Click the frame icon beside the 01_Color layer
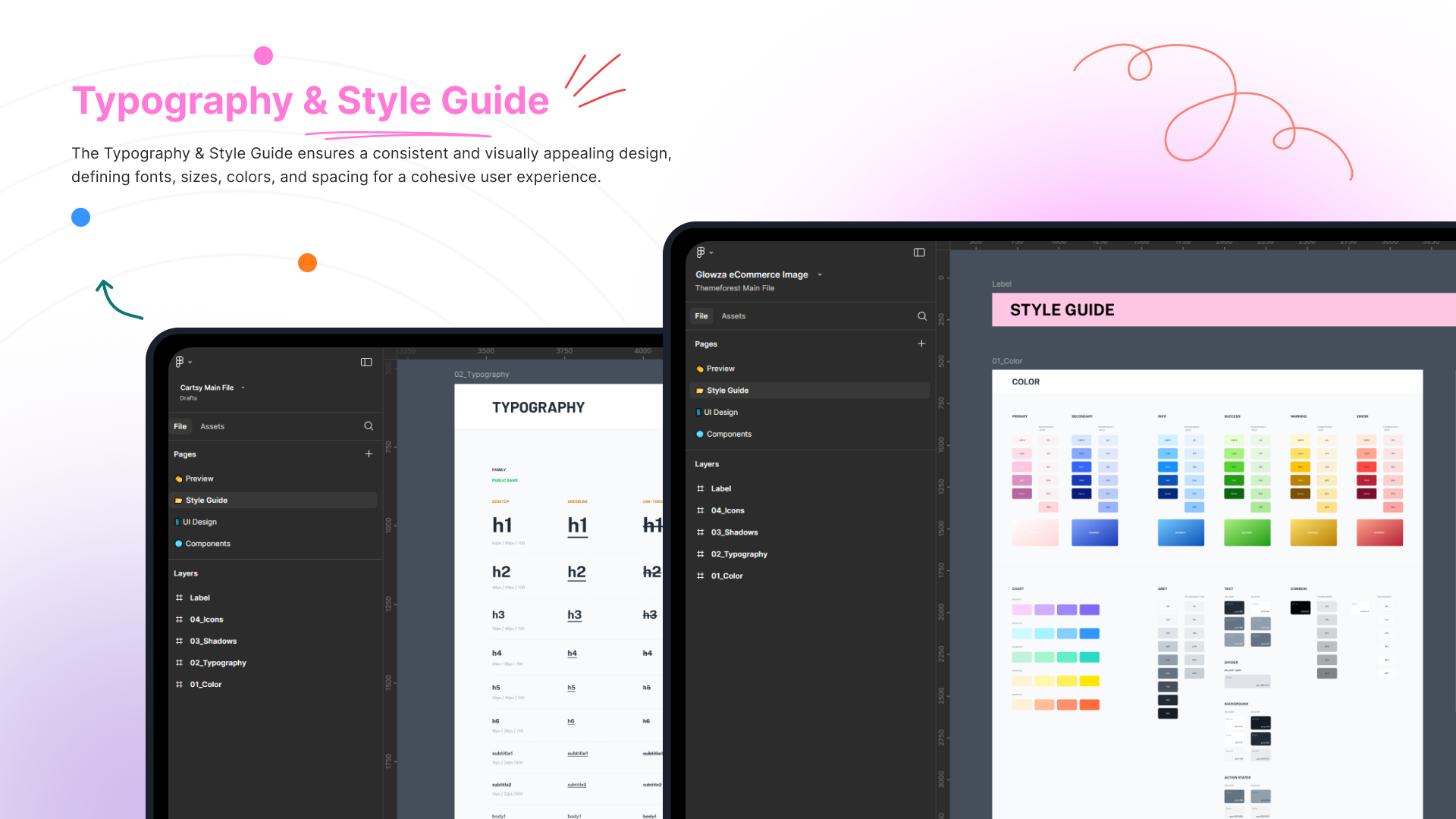The height and width of the screenshot is (819, 1456). pyautogui.click(x=700, y=576)
